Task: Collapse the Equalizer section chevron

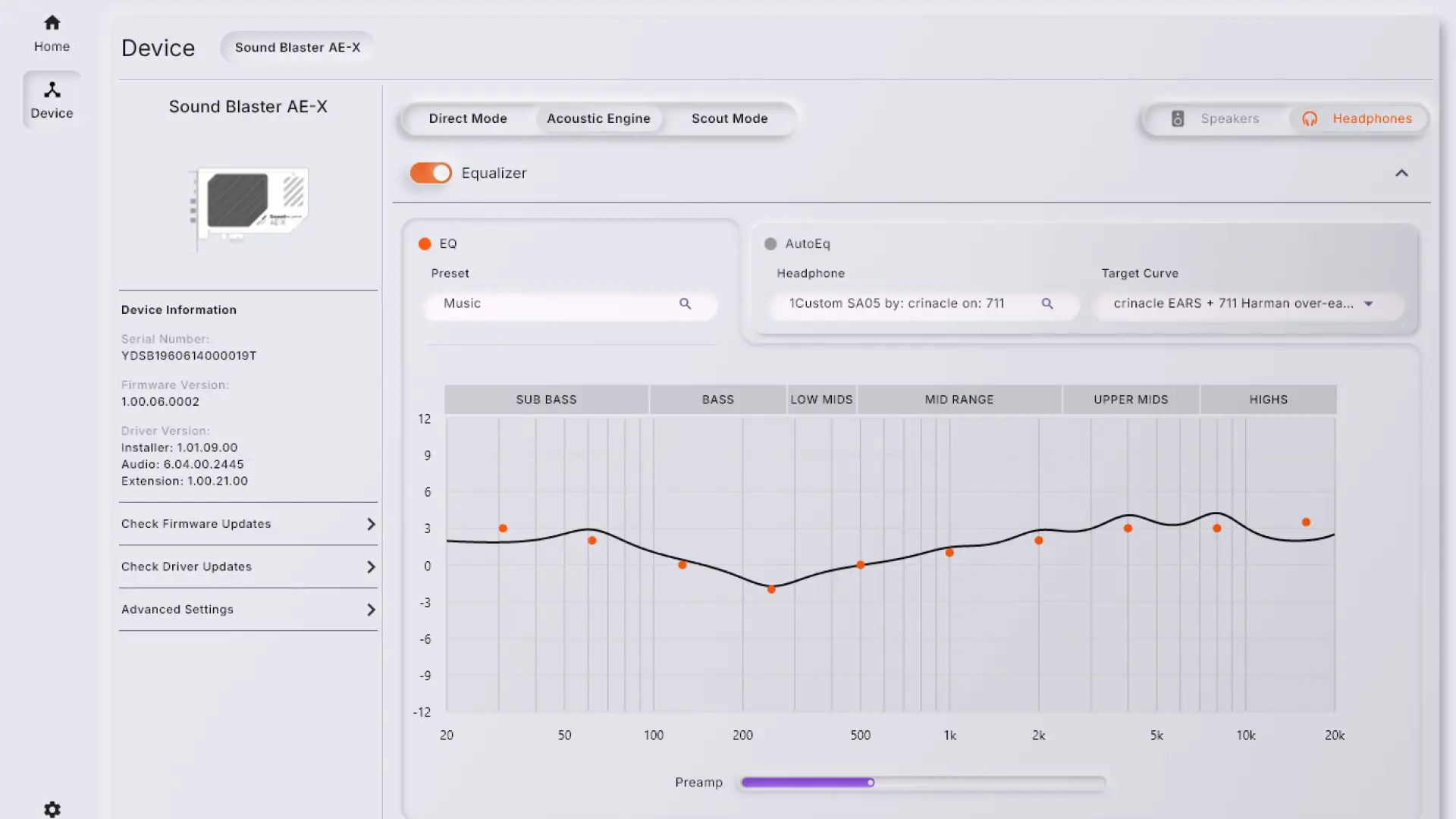Action: (1401, 173)
